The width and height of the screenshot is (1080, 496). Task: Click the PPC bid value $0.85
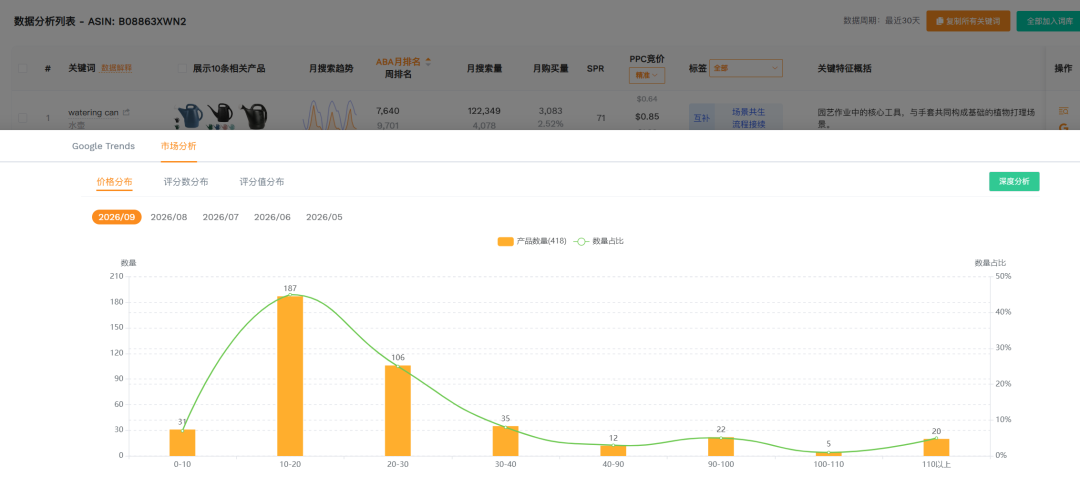pyautogui.click(x=647, y=116)
